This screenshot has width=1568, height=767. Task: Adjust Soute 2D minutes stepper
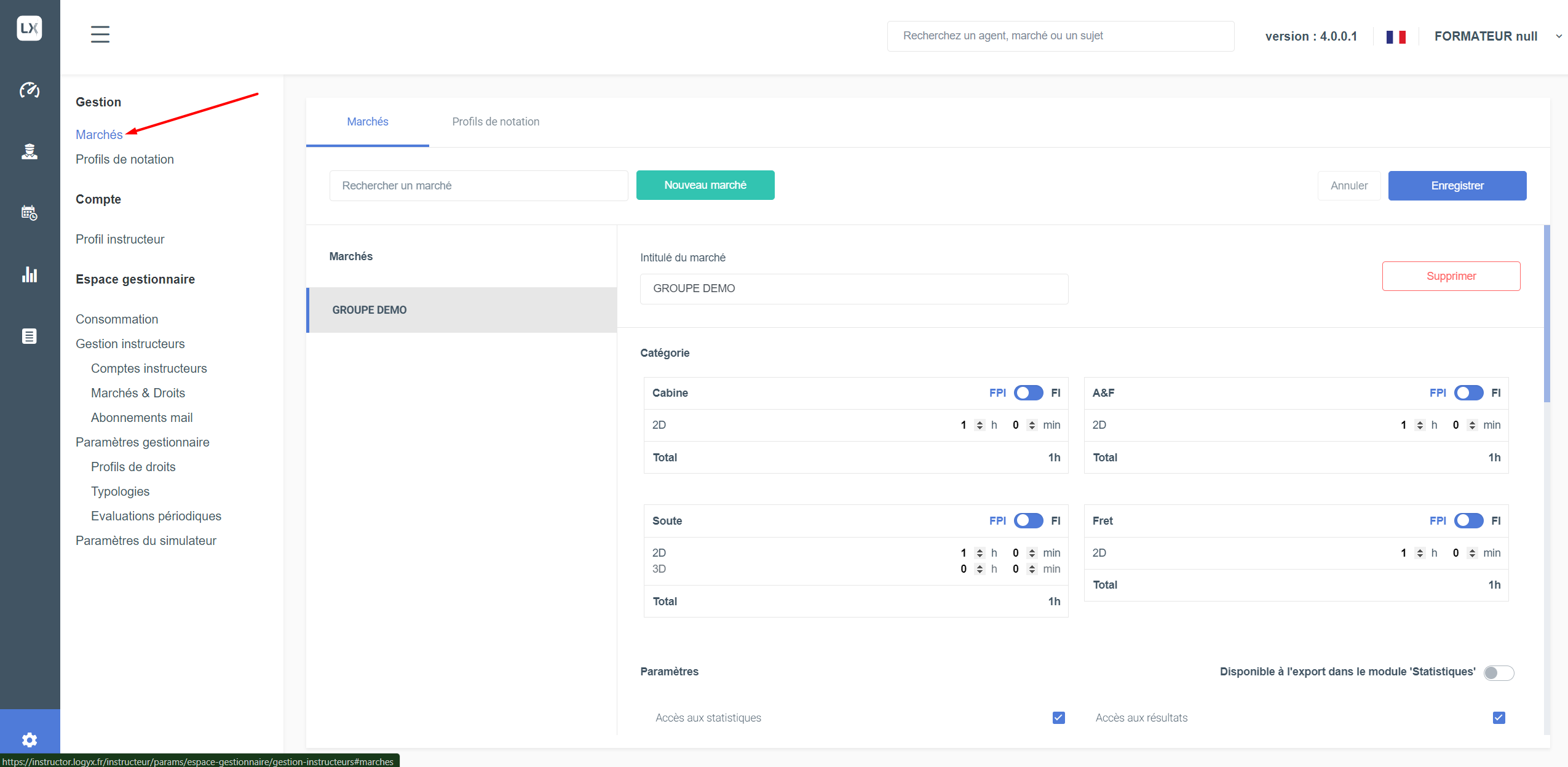[1032, 553]
